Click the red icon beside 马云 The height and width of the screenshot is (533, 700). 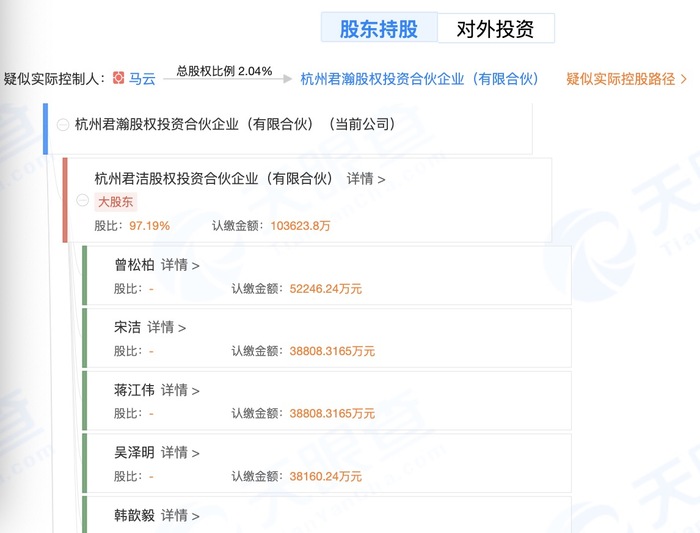(118, 78)
